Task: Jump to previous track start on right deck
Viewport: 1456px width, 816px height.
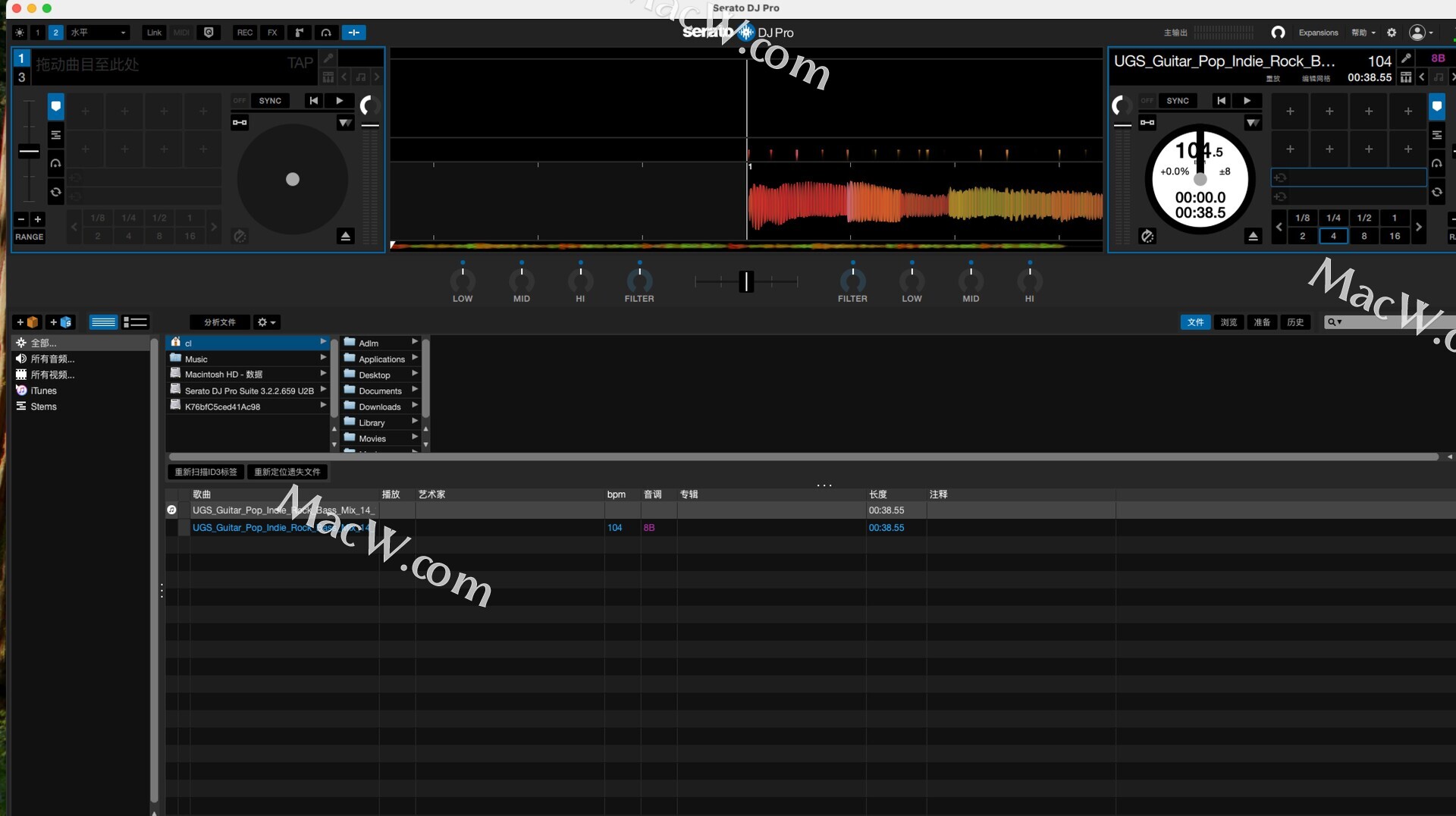Action: click(1221, 101)
